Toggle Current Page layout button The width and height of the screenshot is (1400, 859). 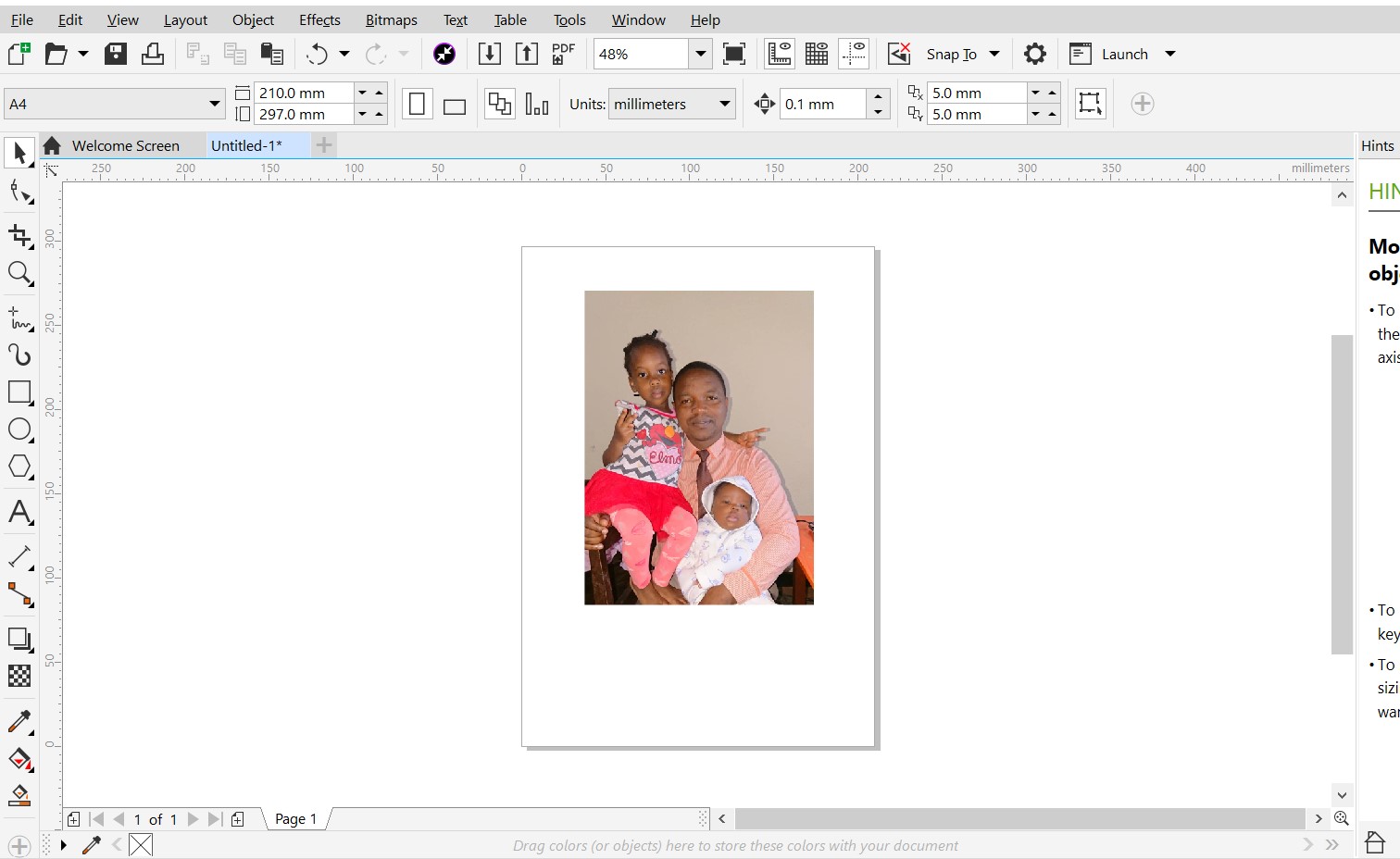click(537, 104)
